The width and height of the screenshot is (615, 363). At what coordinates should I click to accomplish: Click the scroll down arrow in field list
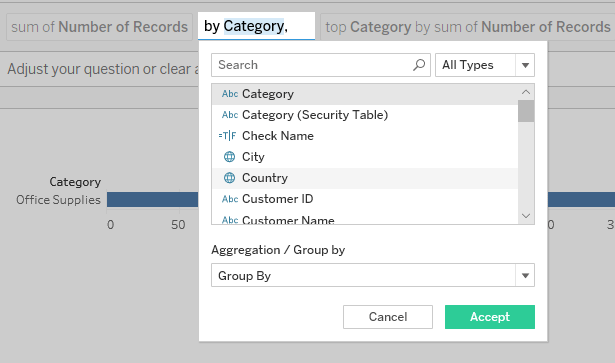point(526,216)
